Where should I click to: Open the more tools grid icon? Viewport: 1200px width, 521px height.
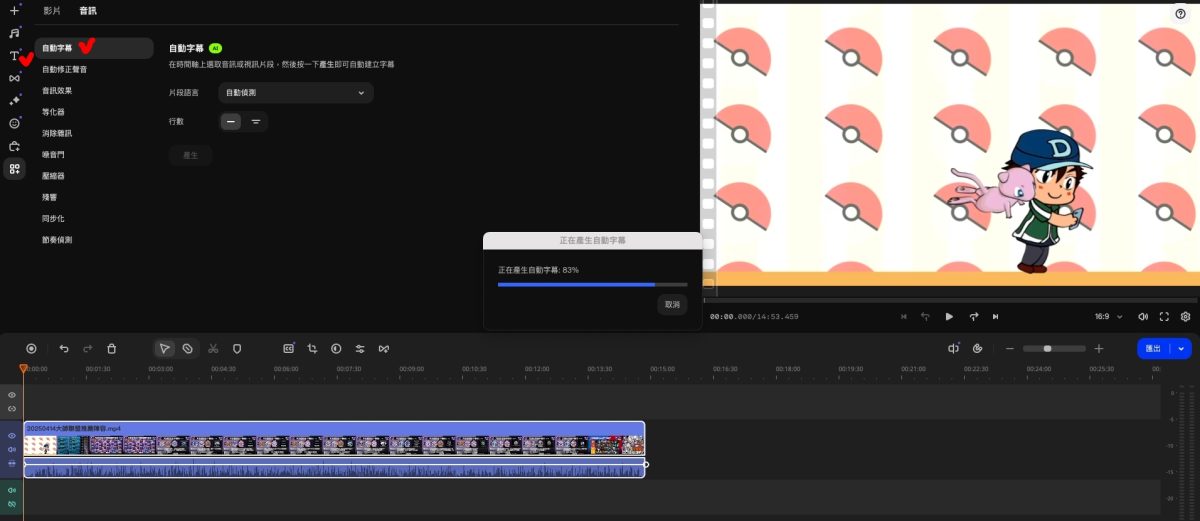(x=14, y=169)
